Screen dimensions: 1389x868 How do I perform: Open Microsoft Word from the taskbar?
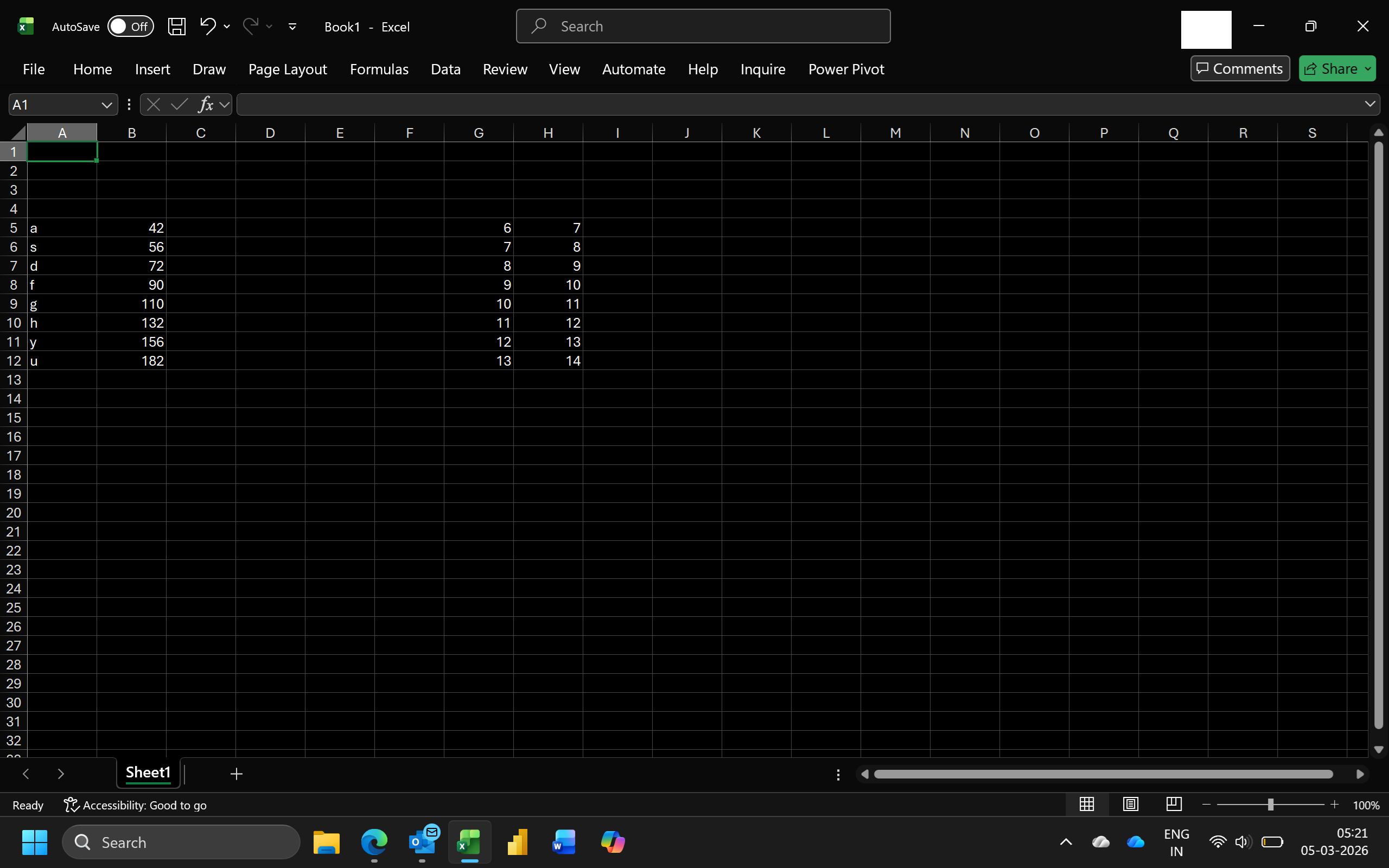click(x=564, y=842)
